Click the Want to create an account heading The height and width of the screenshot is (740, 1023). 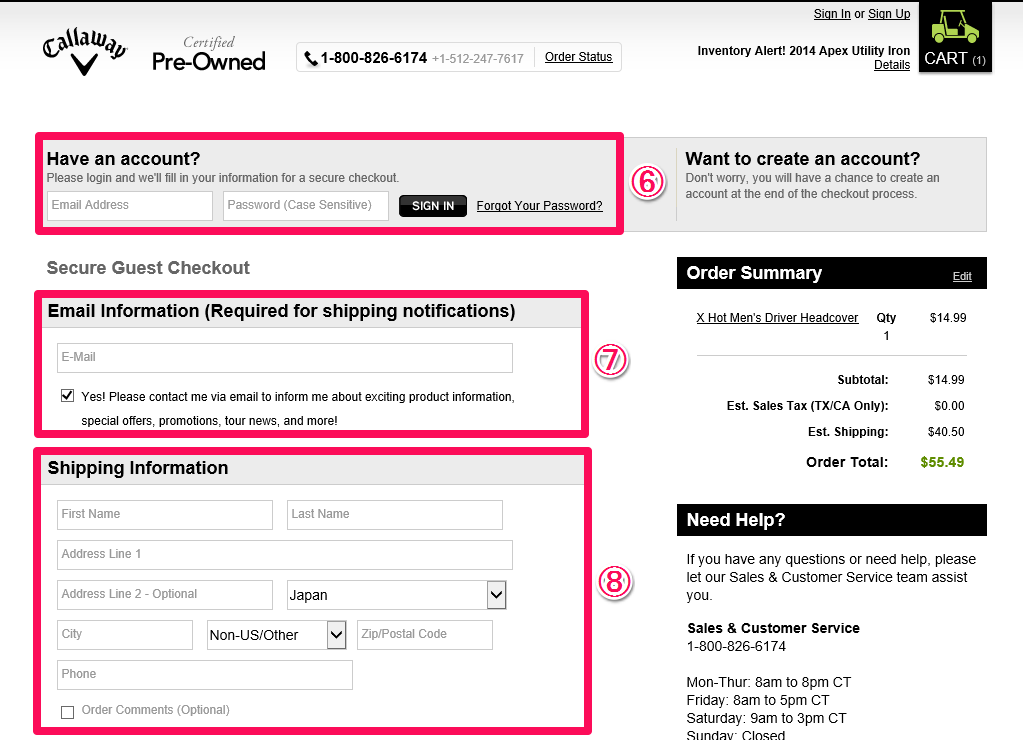point(802,159)
